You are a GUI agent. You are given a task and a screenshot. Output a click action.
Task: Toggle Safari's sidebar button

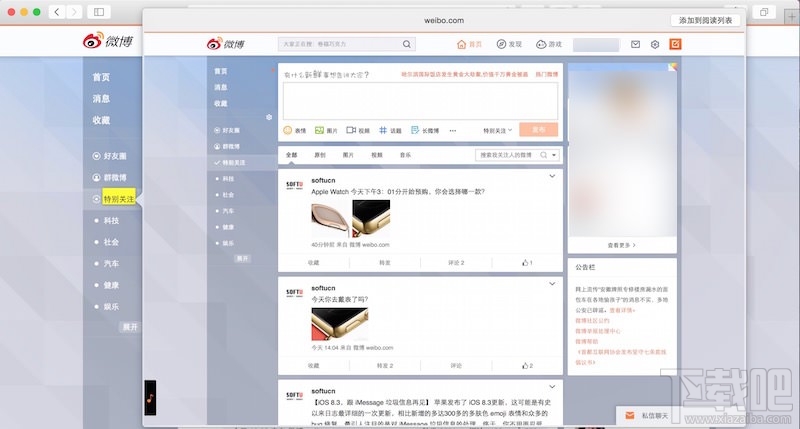click(x=99, y=12)
